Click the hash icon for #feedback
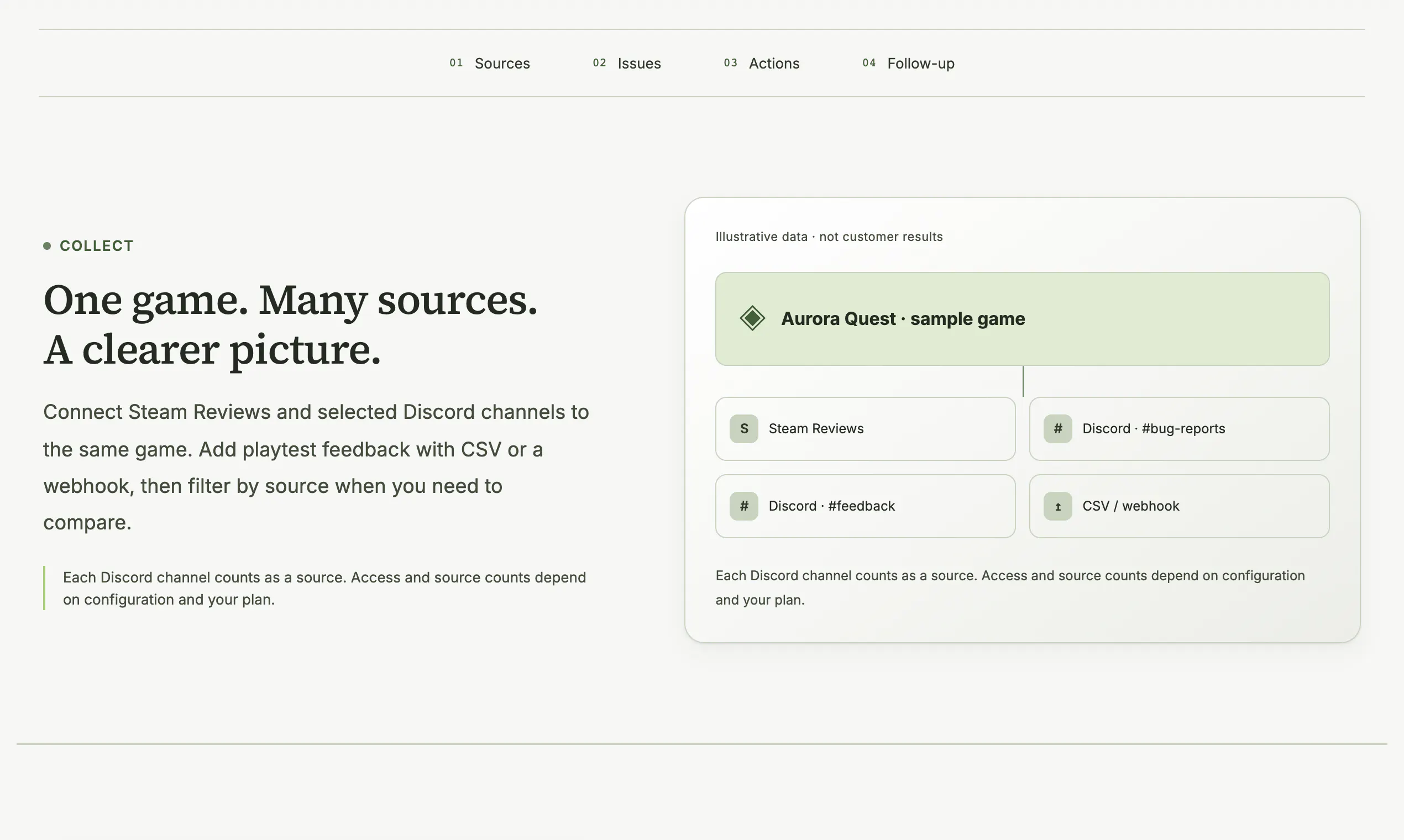Viewport: 1404px width, 840px height. pos(744,506)
